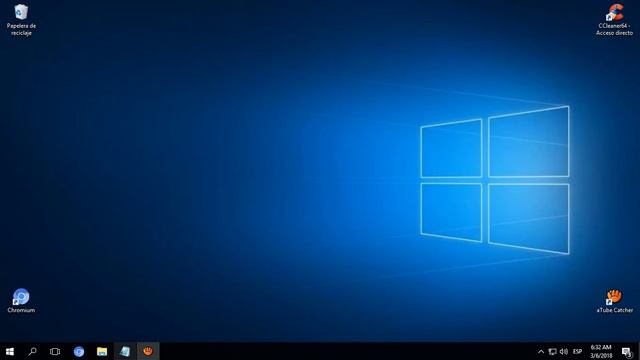The width and height of the screenshot is (640, 360).
Task: Select the Papelera de reciclaje desktop icon
Action: click(21, 20)
